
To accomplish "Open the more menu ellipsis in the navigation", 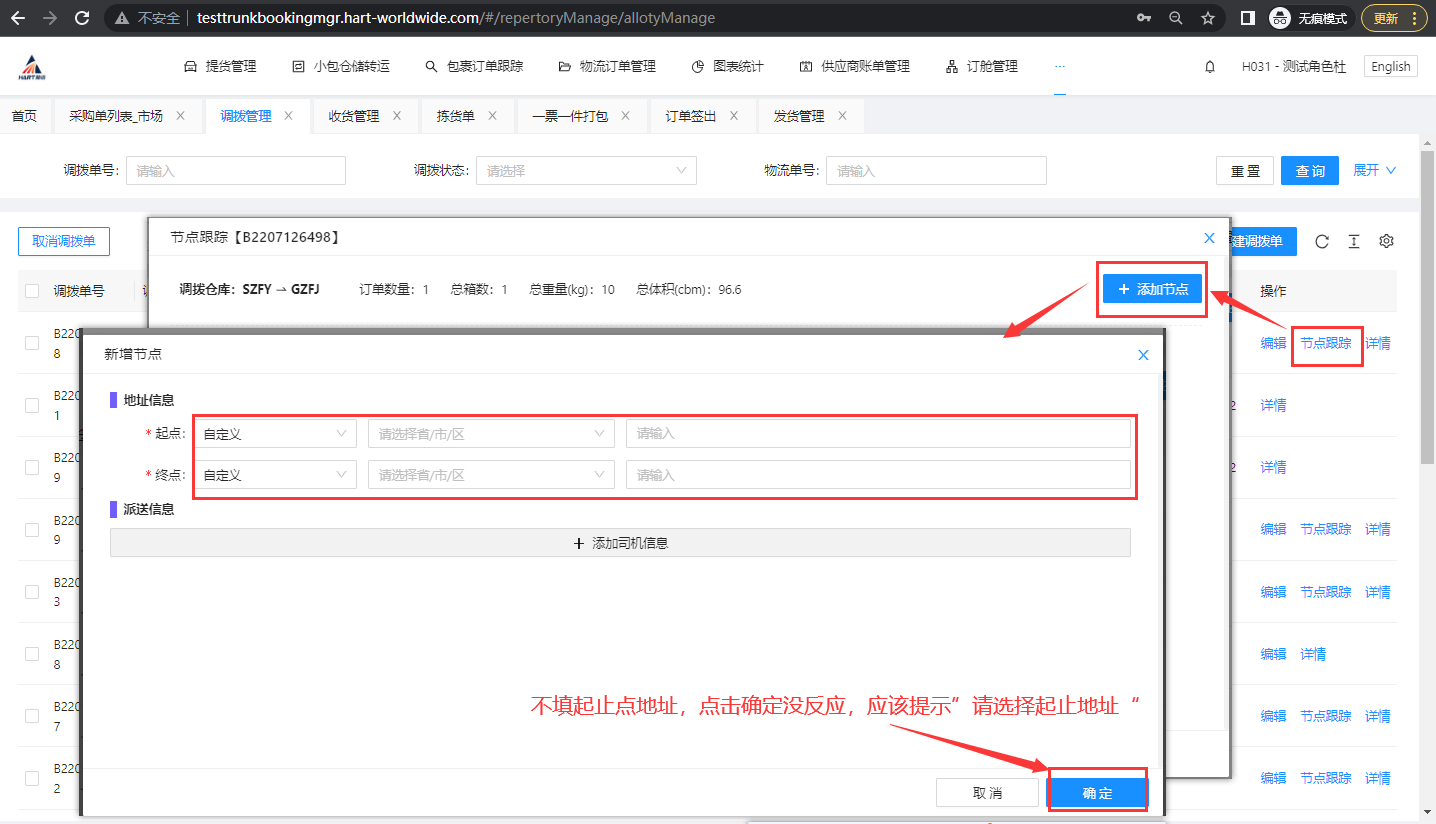I will [1060, 66].
